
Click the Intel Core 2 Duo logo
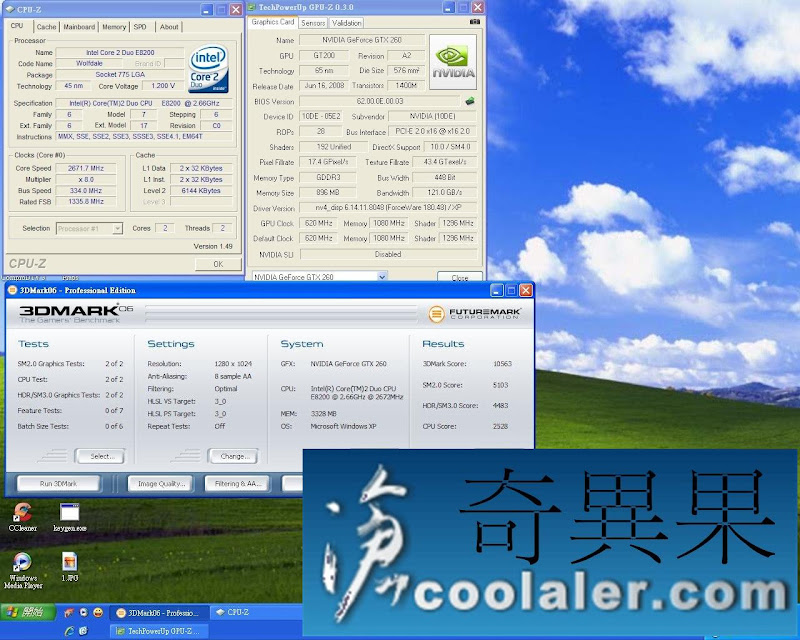pos(208,69)
